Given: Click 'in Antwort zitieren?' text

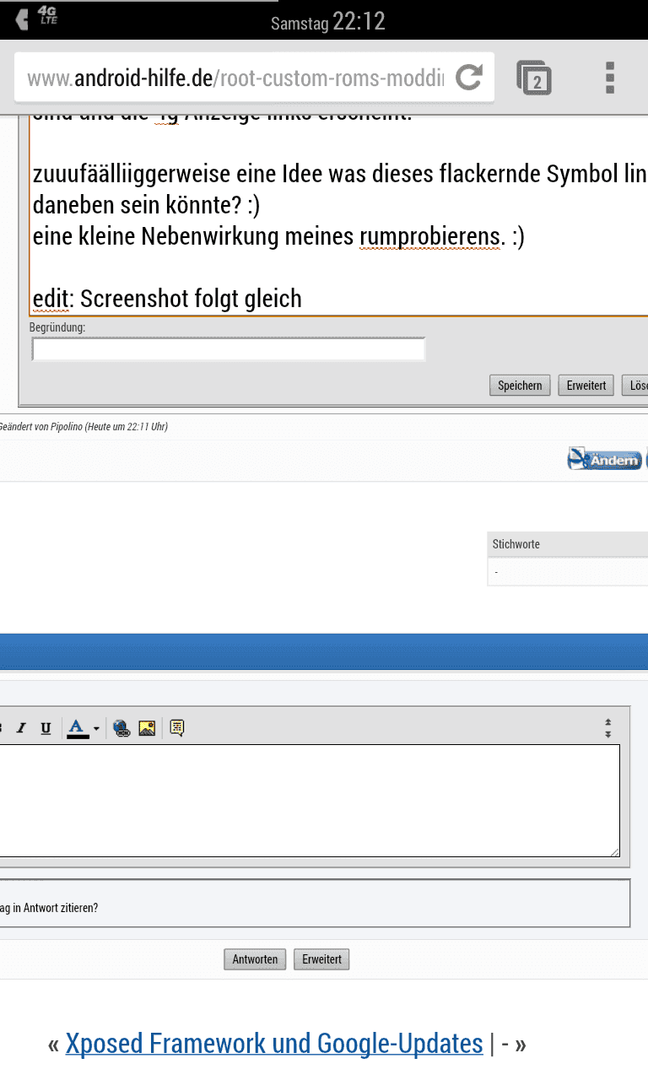Looking at the screenshot, I should click(55, 908).
